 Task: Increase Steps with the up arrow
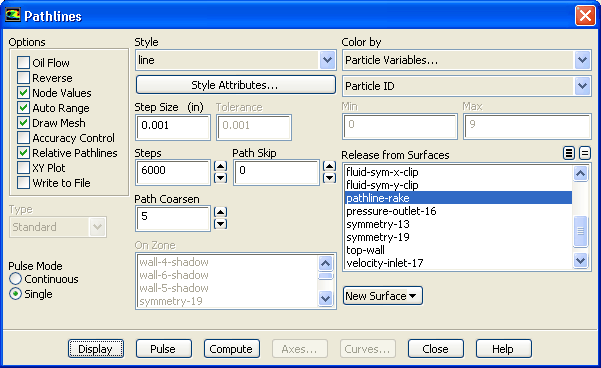point(220,166)
